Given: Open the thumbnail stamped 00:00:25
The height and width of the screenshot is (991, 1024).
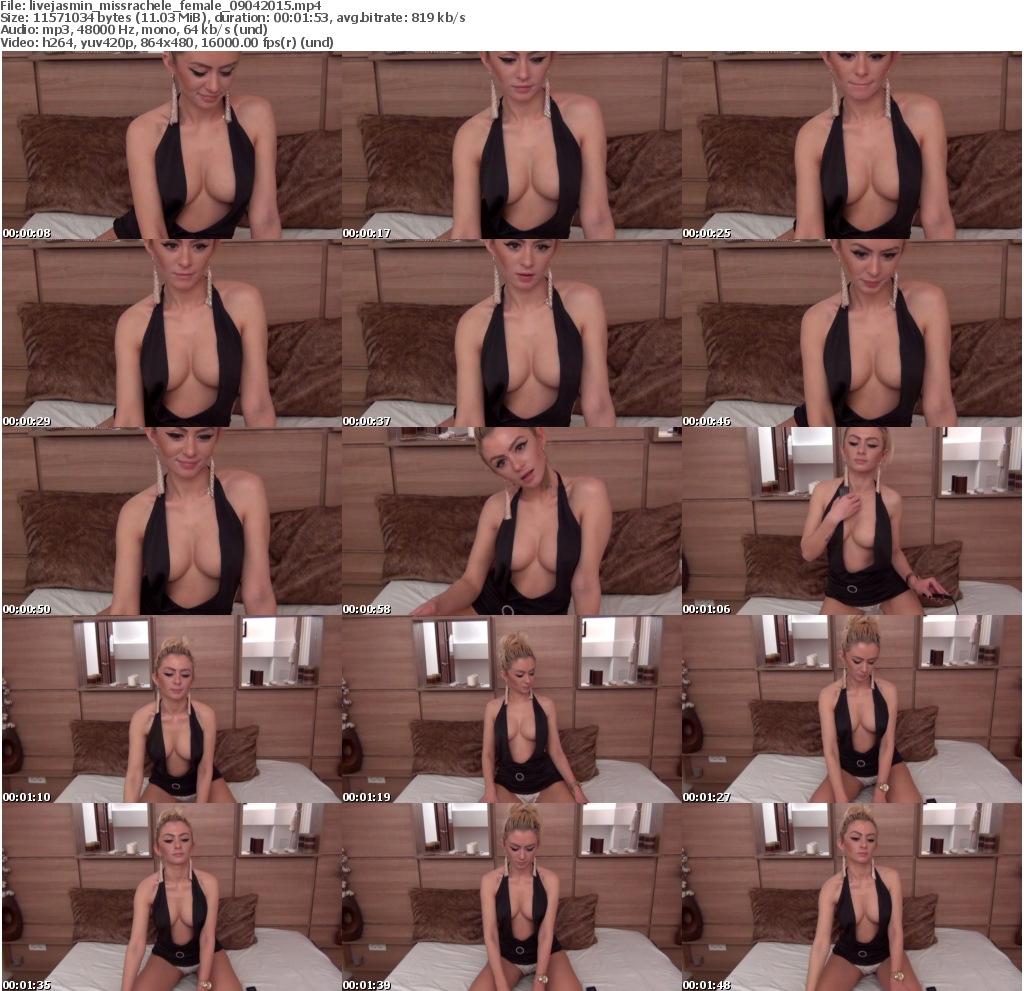Looking at the screenshot, I should (852, 145).
